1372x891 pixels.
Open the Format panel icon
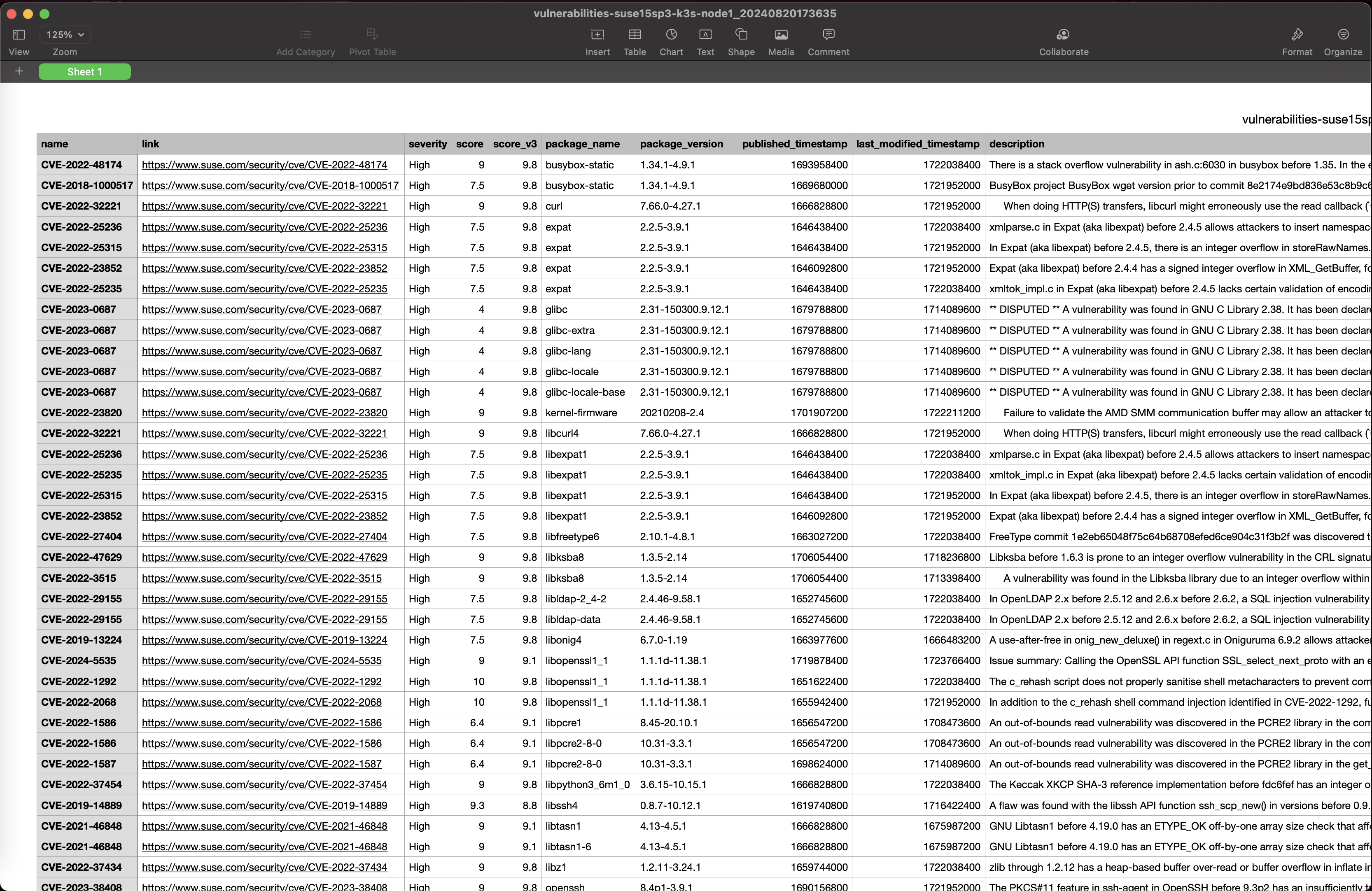(x=1297, y=35)
